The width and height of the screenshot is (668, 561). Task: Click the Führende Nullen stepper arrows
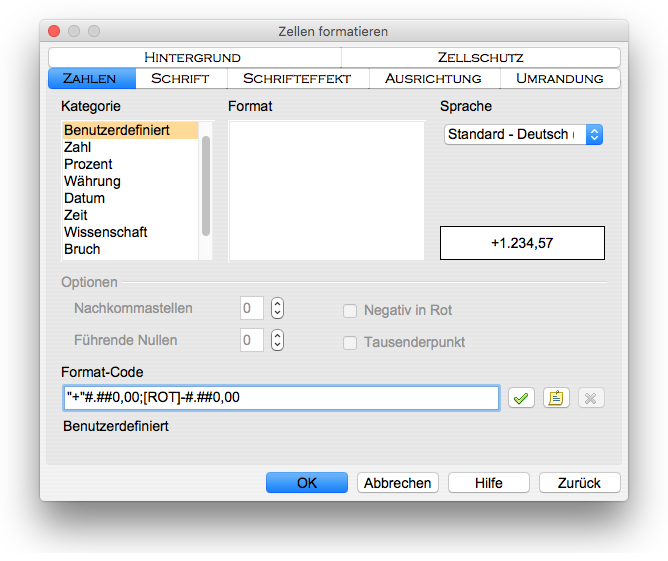(x=277, y=340)
